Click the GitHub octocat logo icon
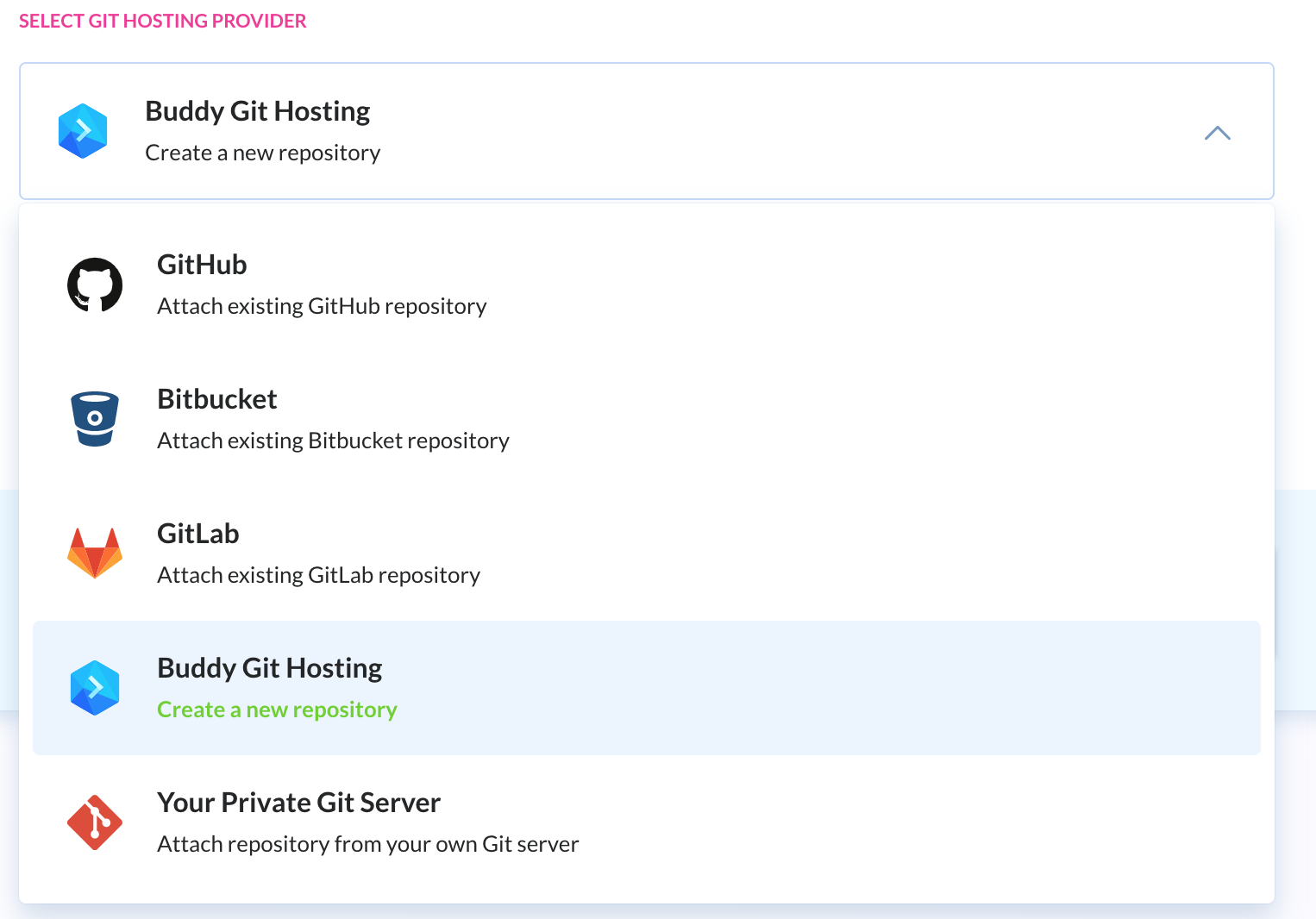Screen dimensions: 1316x919 [x=95, y=285]
